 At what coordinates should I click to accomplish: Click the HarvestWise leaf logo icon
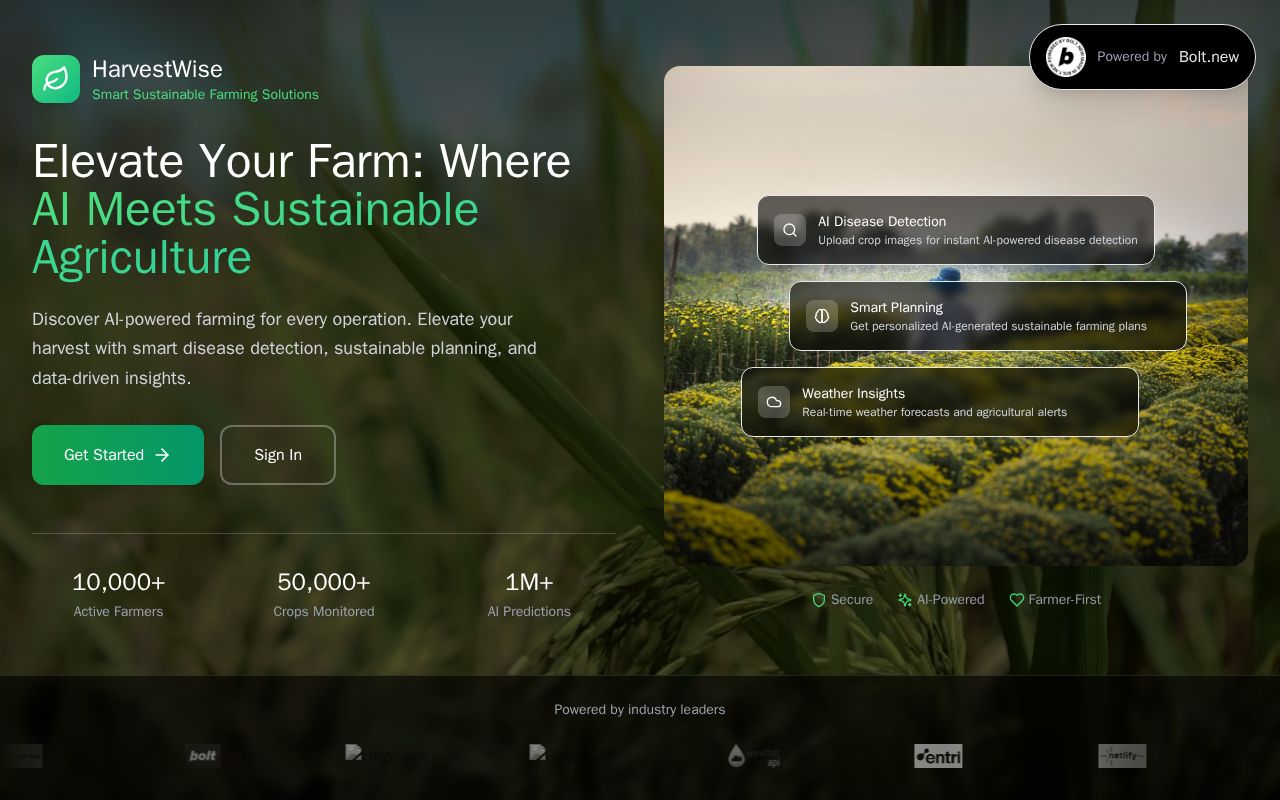(x=56, y=79)
